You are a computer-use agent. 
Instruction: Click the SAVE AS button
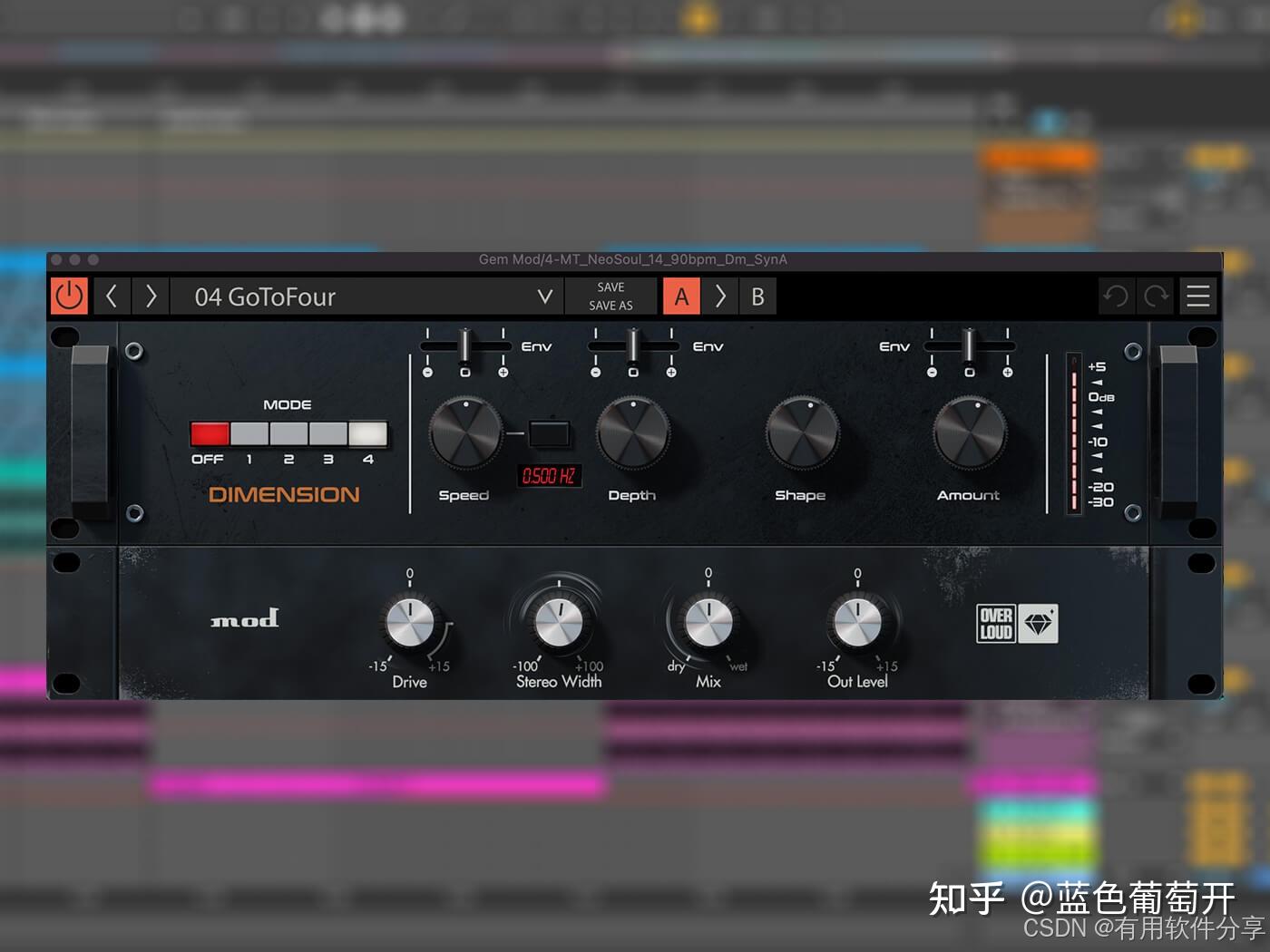(610, 306)
